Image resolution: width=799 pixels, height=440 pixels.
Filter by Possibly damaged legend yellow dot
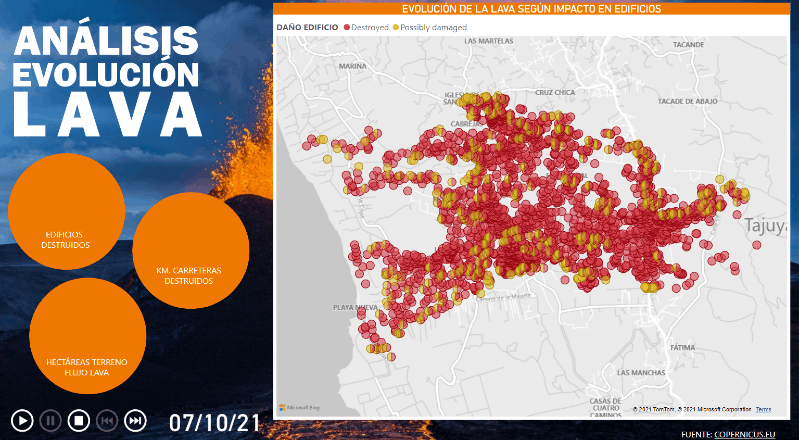tap(395, 28)
